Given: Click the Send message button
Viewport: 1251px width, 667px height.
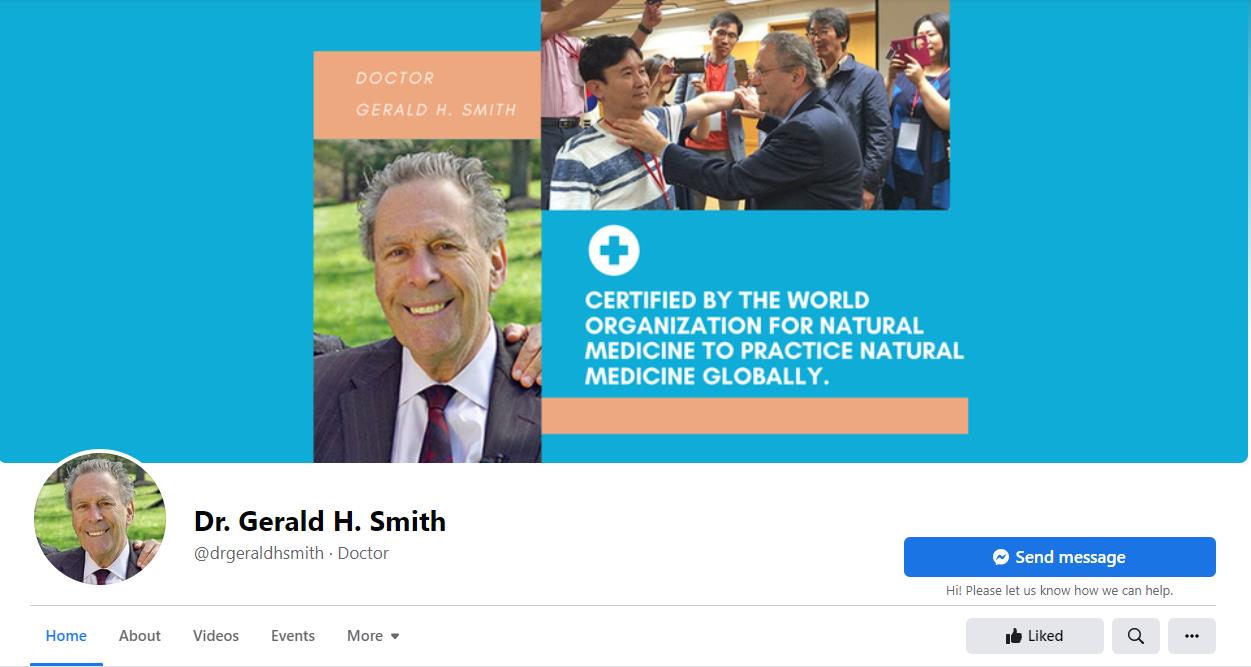Looking at the screenshot, I should (1059, 557).
